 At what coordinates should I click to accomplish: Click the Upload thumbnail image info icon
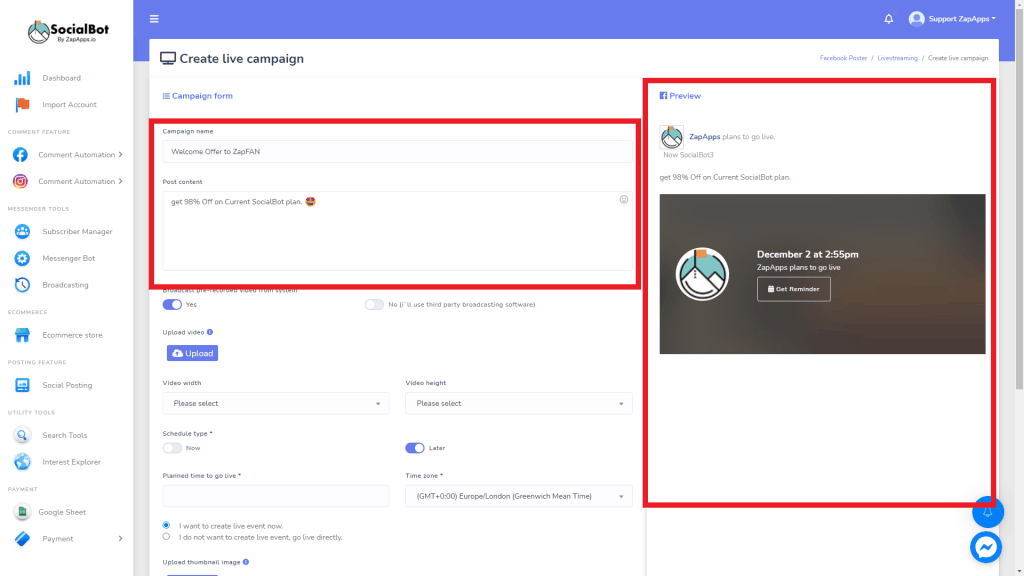tap(246, 562)
